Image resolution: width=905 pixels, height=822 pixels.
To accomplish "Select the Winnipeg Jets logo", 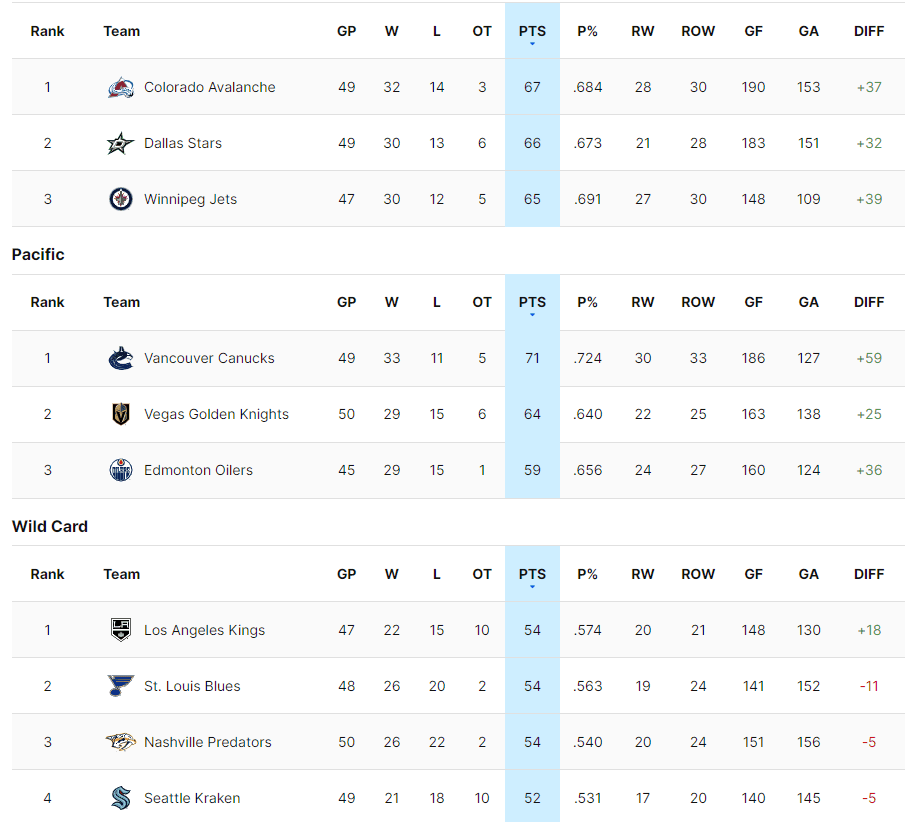I will click(120, 199).
